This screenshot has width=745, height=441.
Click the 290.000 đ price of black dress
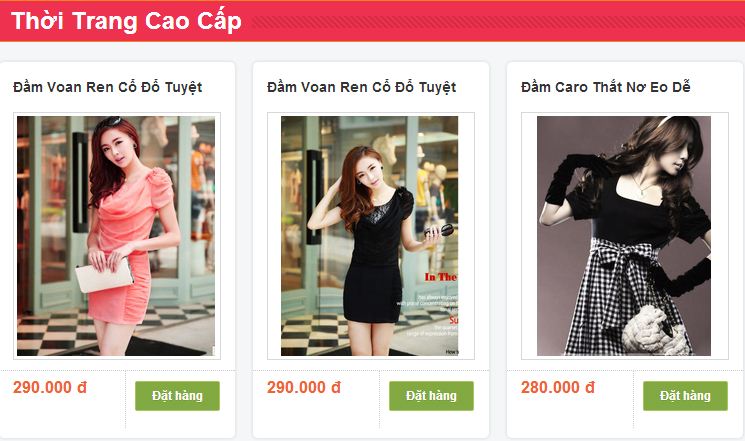coord(304,387)
